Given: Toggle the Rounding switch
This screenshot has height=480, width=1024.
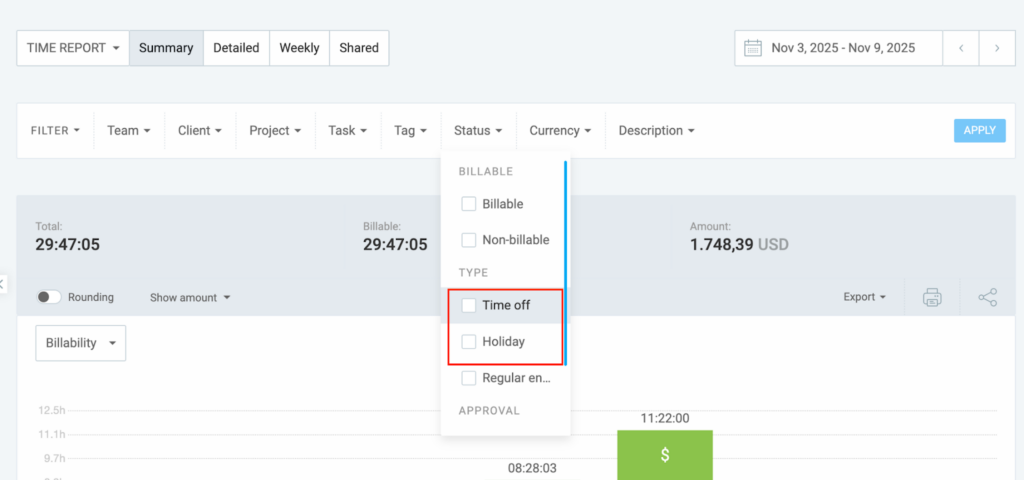Looking at the screenshot, I should pos(49,297).
